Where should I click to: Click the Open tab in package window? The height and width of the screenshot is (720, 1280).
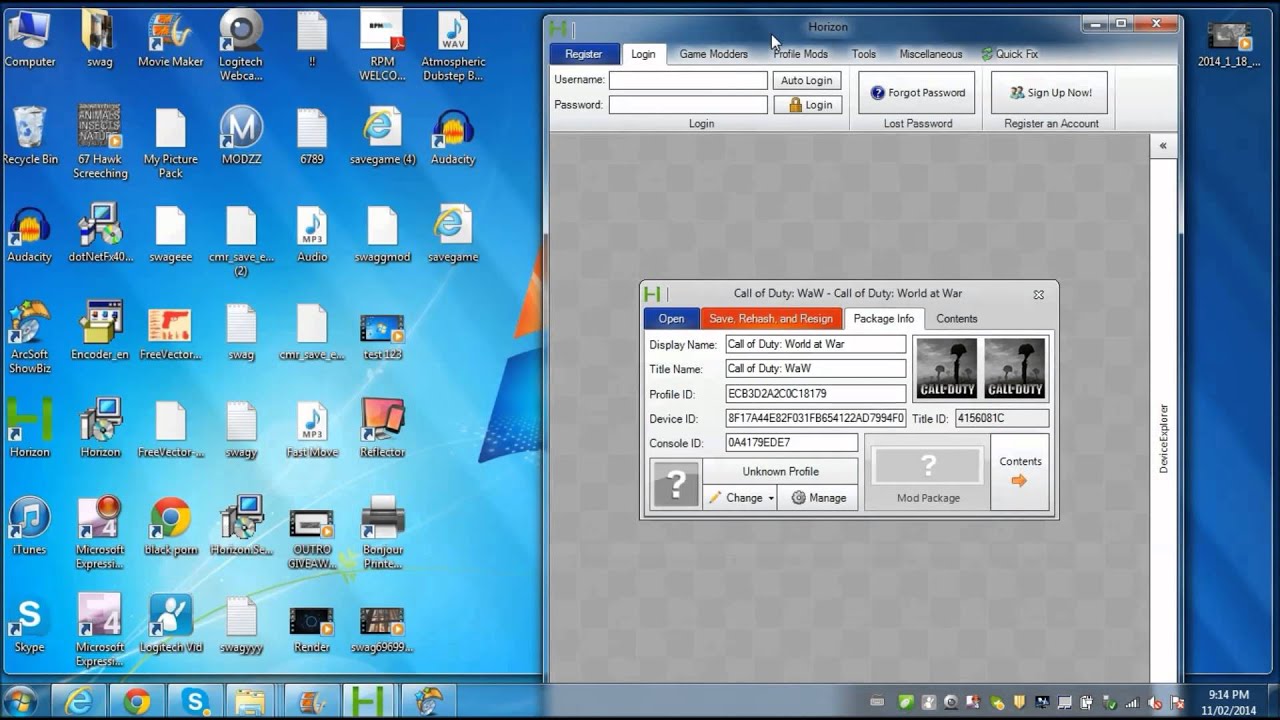671,319
